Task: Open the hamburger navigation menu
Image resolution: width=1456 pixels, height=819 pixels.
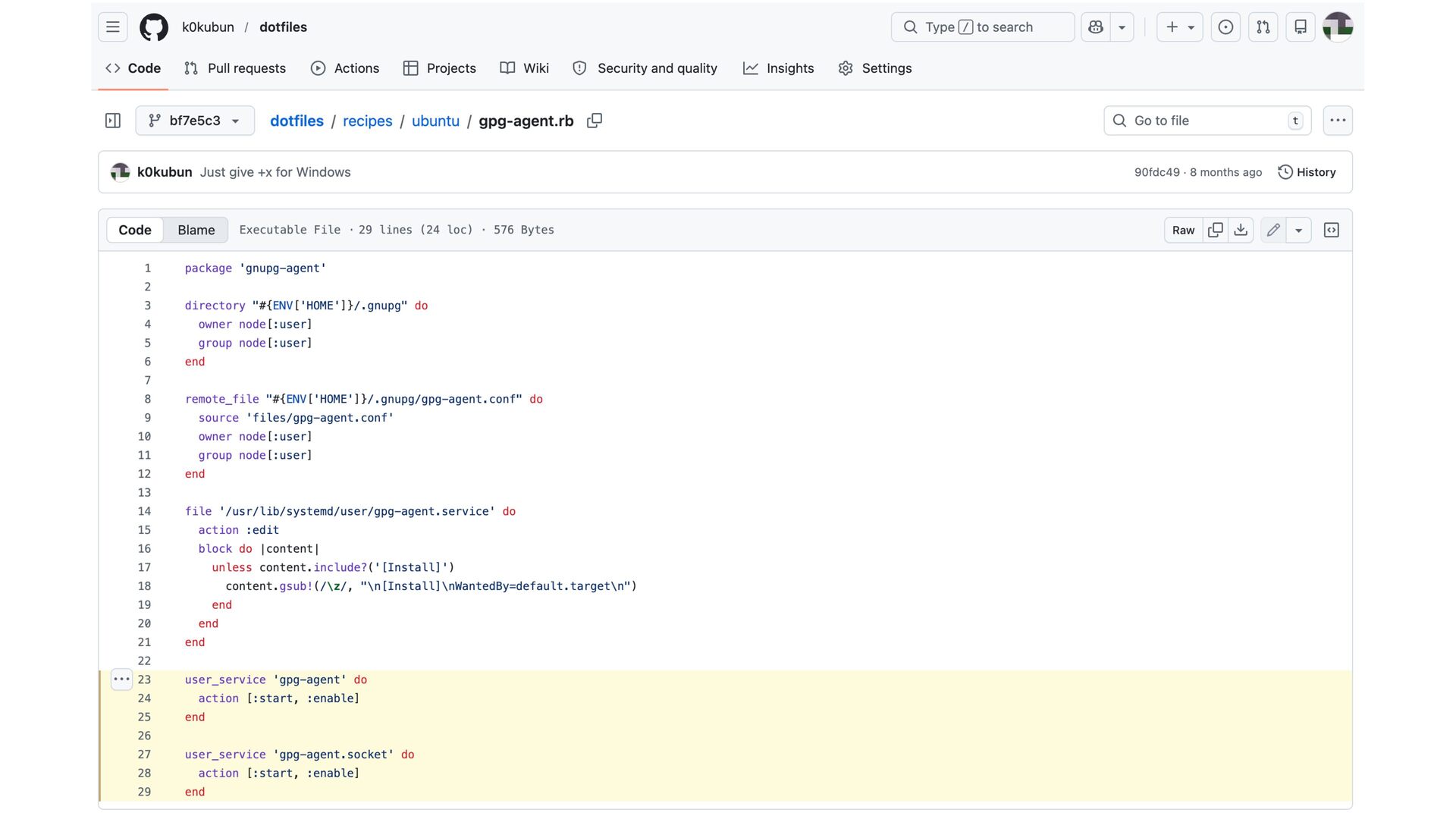Action: pyautogui.click(x=113, y=27)
